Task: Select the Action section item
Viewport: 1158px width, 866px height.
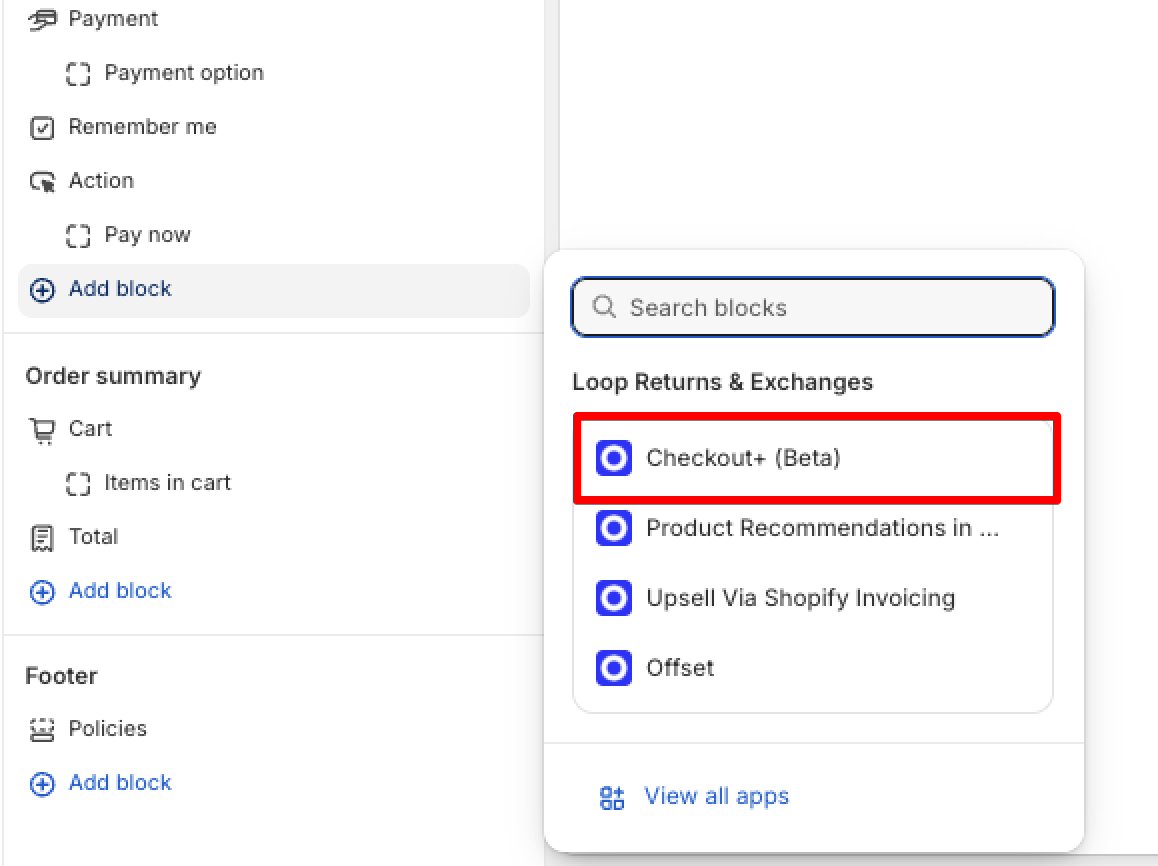Action: [100, 181]
